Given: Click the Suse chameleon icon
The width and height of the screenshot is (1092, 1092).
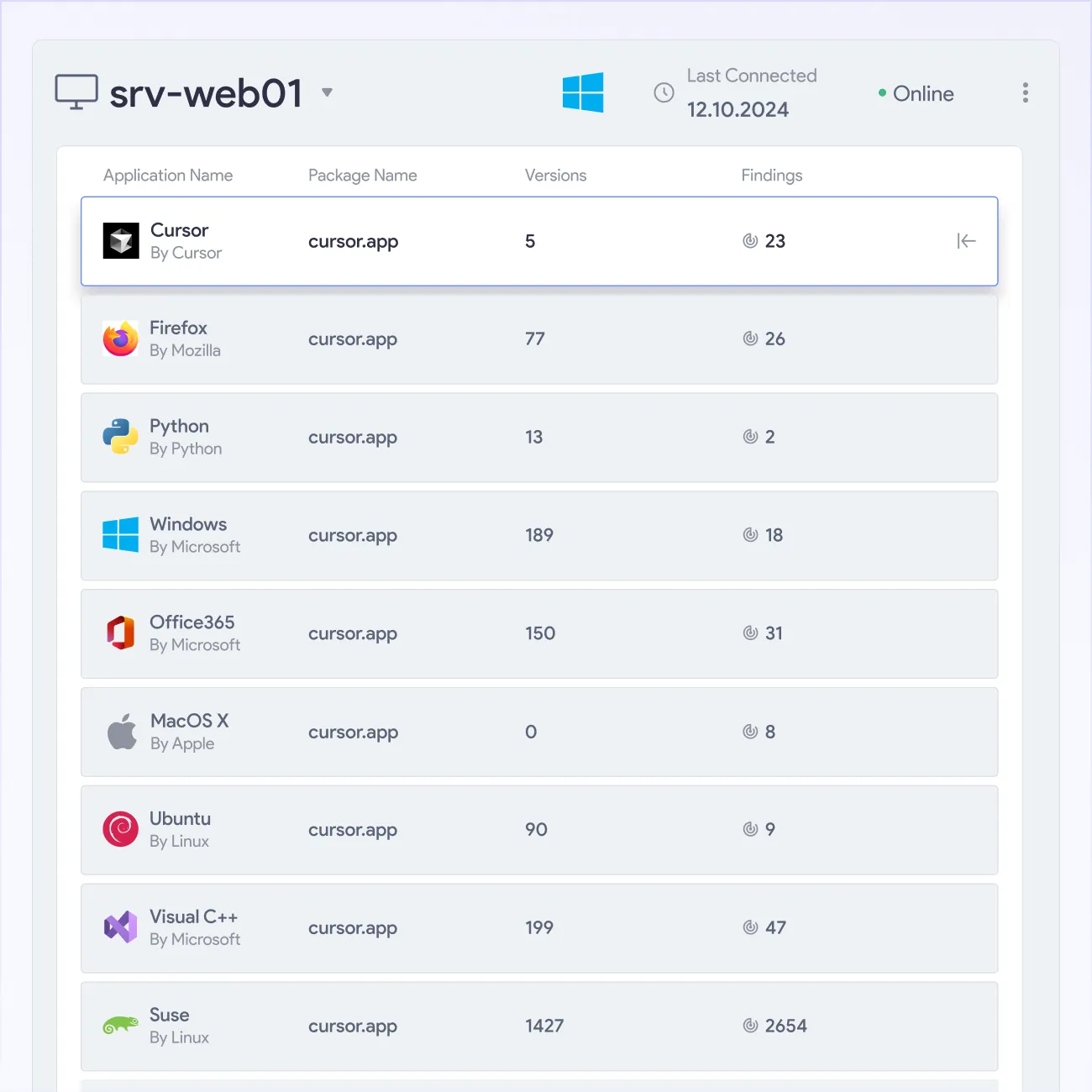Looking at the screenshot, I should [x=121, y=1026].
